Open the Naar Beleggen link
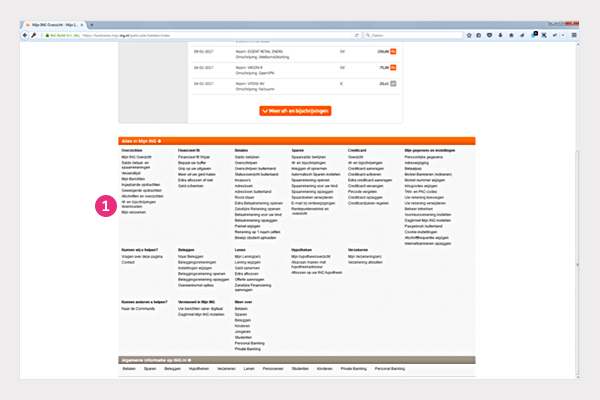Screen dimensions: 600x400 (191, 256)
